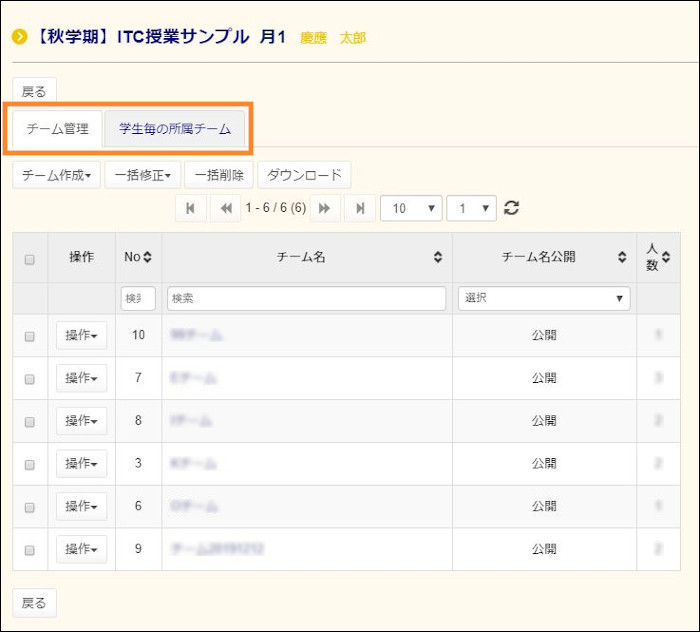Sort by チーム名公開 column sort arrows

click(x=621, y=257)
